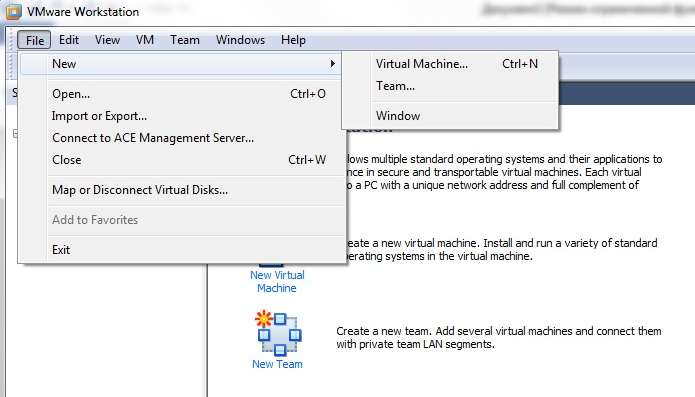
Task: Open the VM menu
Action: 145,40
